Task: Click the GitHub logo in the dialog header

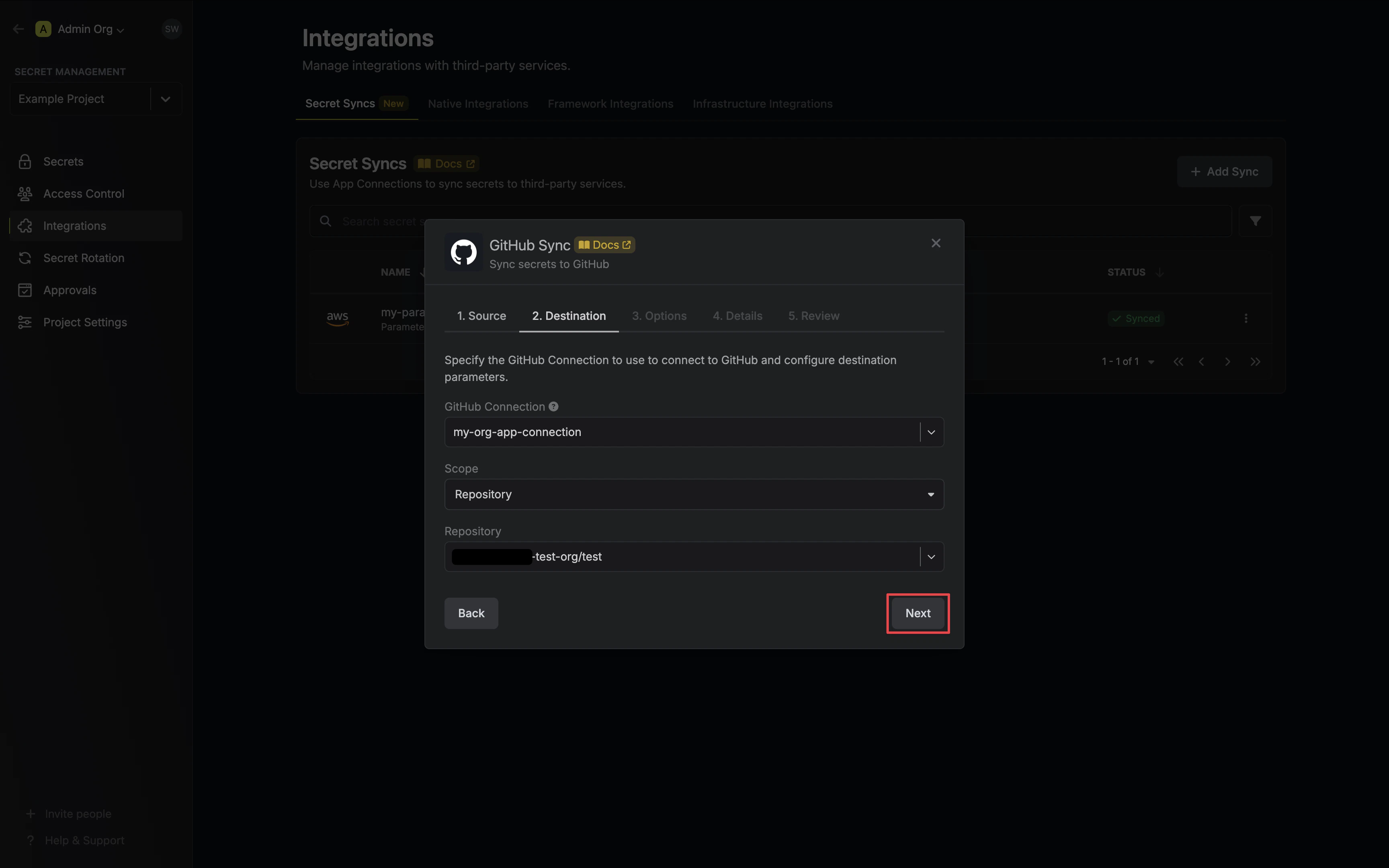Action: point(463,252)
